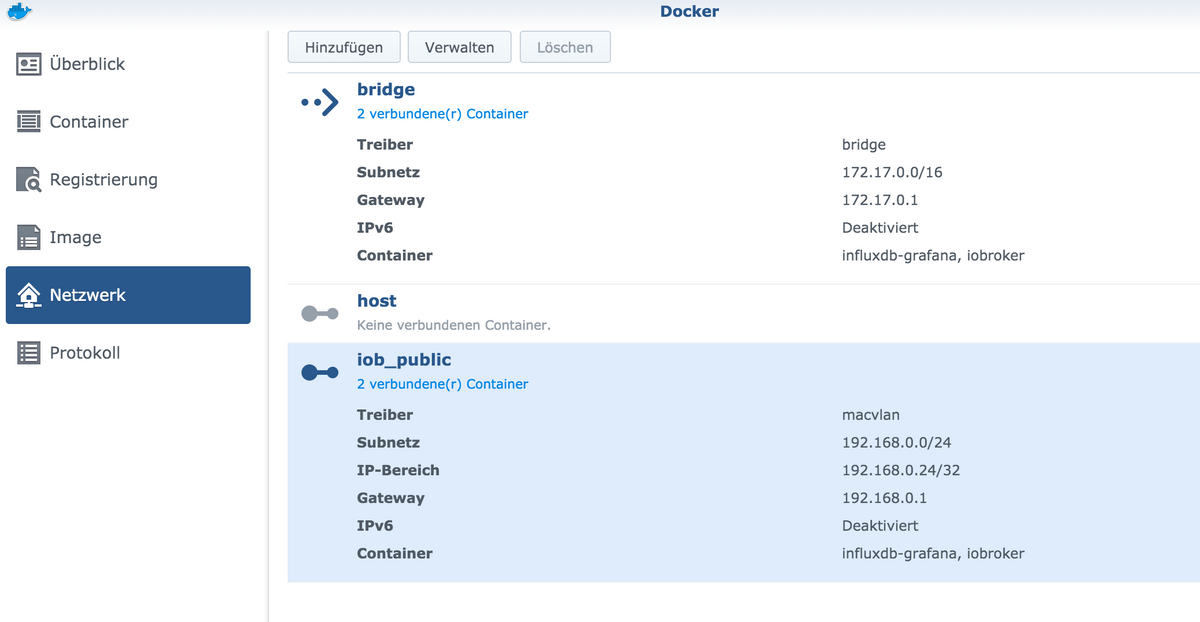Screen dimensions: 1200x622
Task: Click 'Keine verbundenen Container.' text under host
Action: tap(454, 325)
